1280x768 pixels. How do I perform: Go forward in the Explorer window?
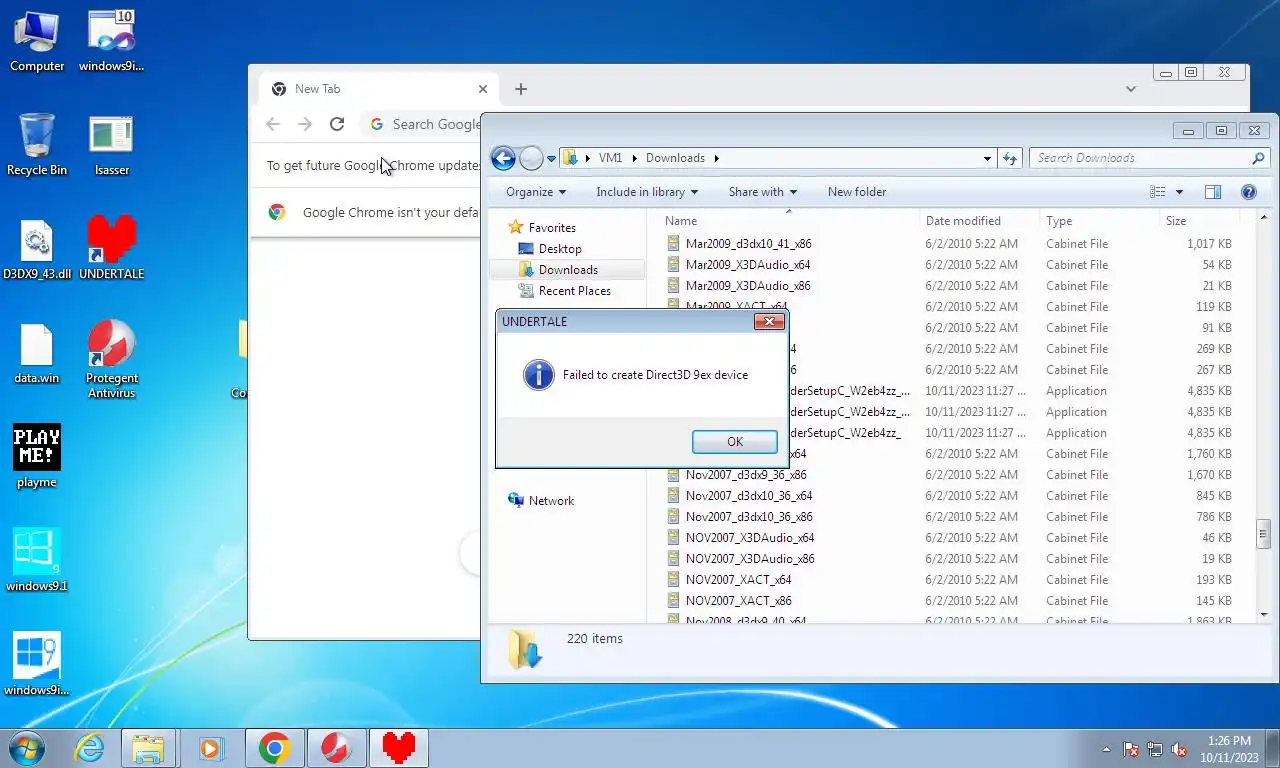coord(531,158)
